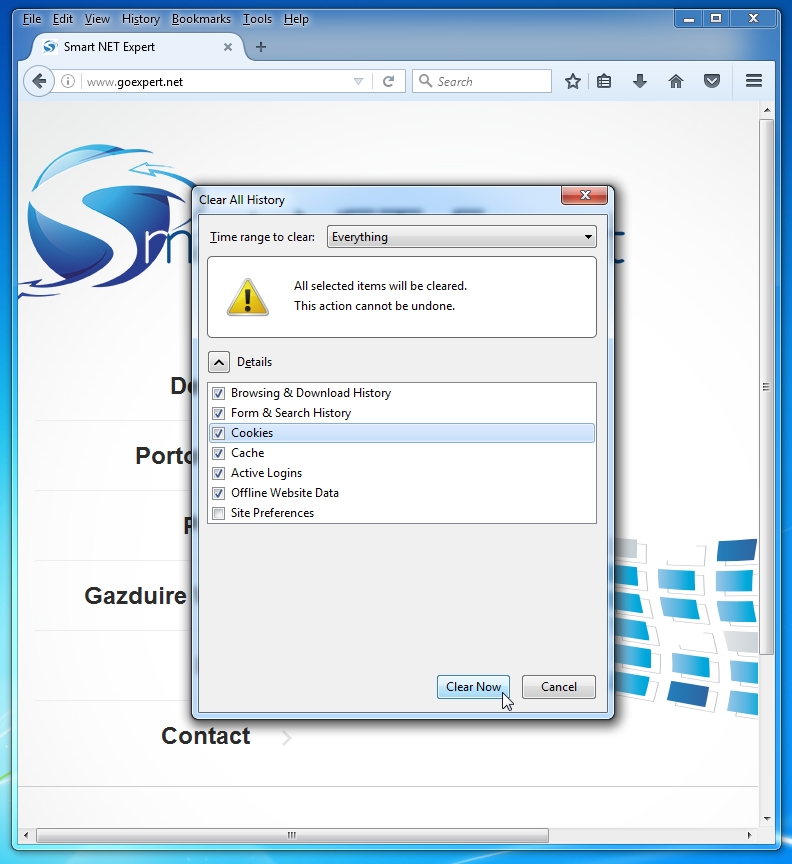The height and width of the screenshot is (864, 792).
Task: Open Time range to clear dropdown
Action: pyautogui.click(x=461, y=237)
